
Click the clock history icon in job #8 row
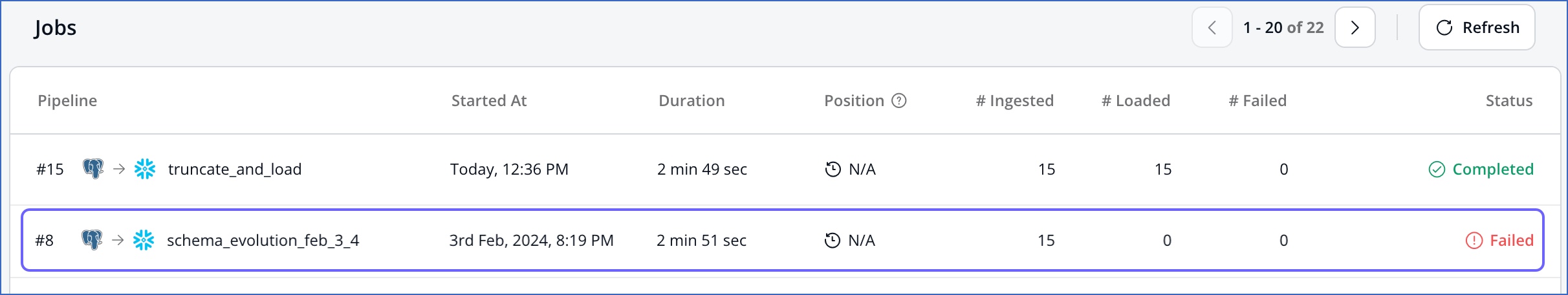pyautogui.click(x=833, y=241)
